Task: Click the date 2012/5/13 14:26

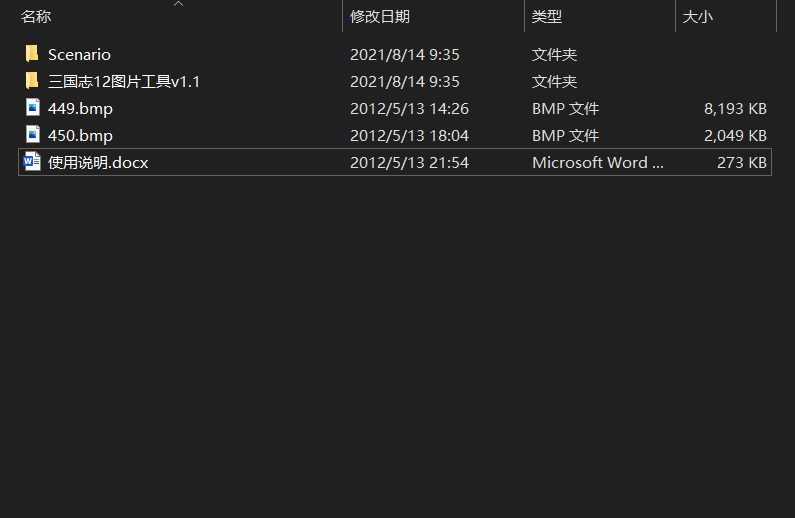Action: tap(409, 108)
